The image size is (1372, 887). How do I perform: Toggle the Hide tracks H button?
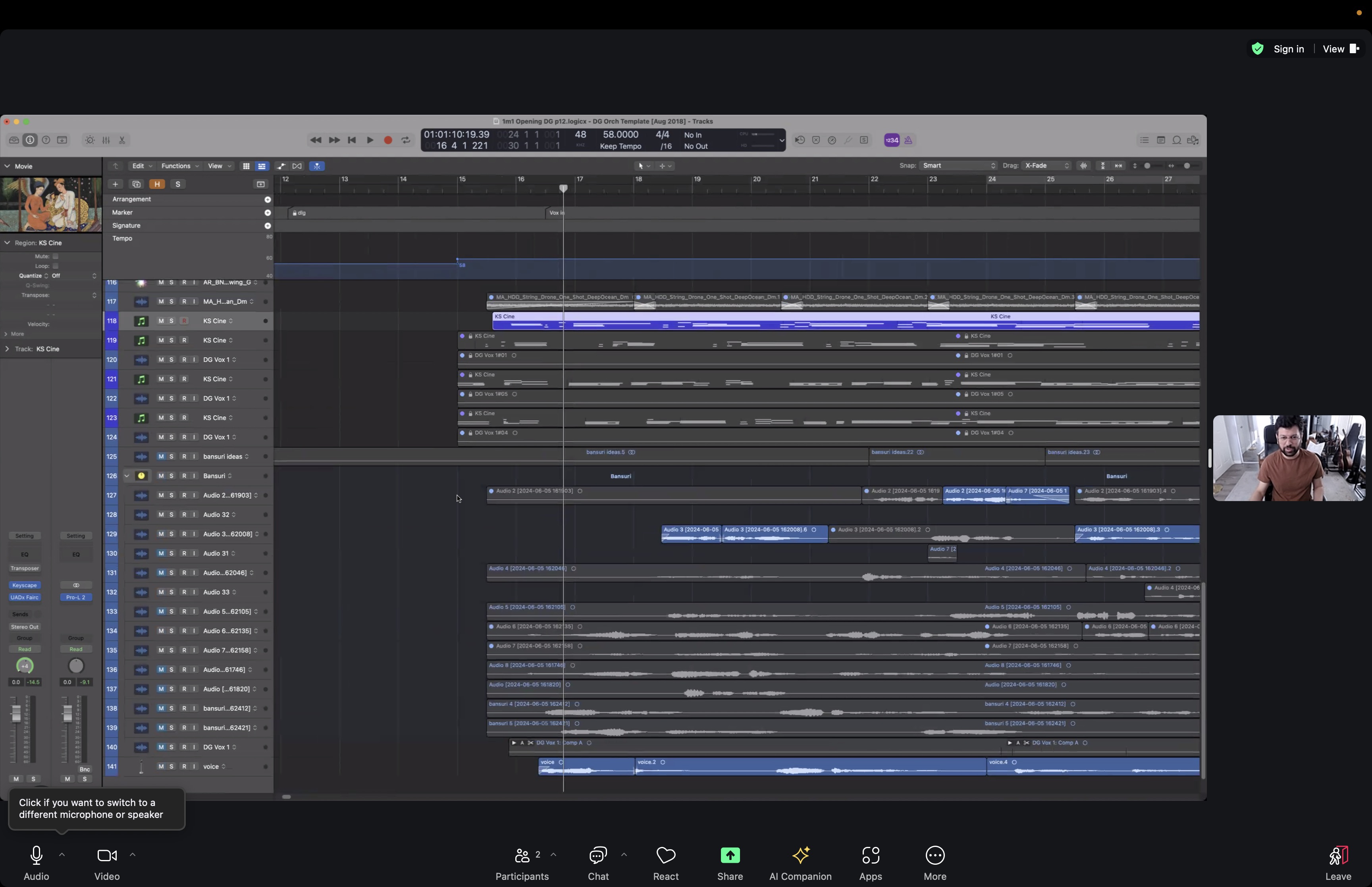156,184
